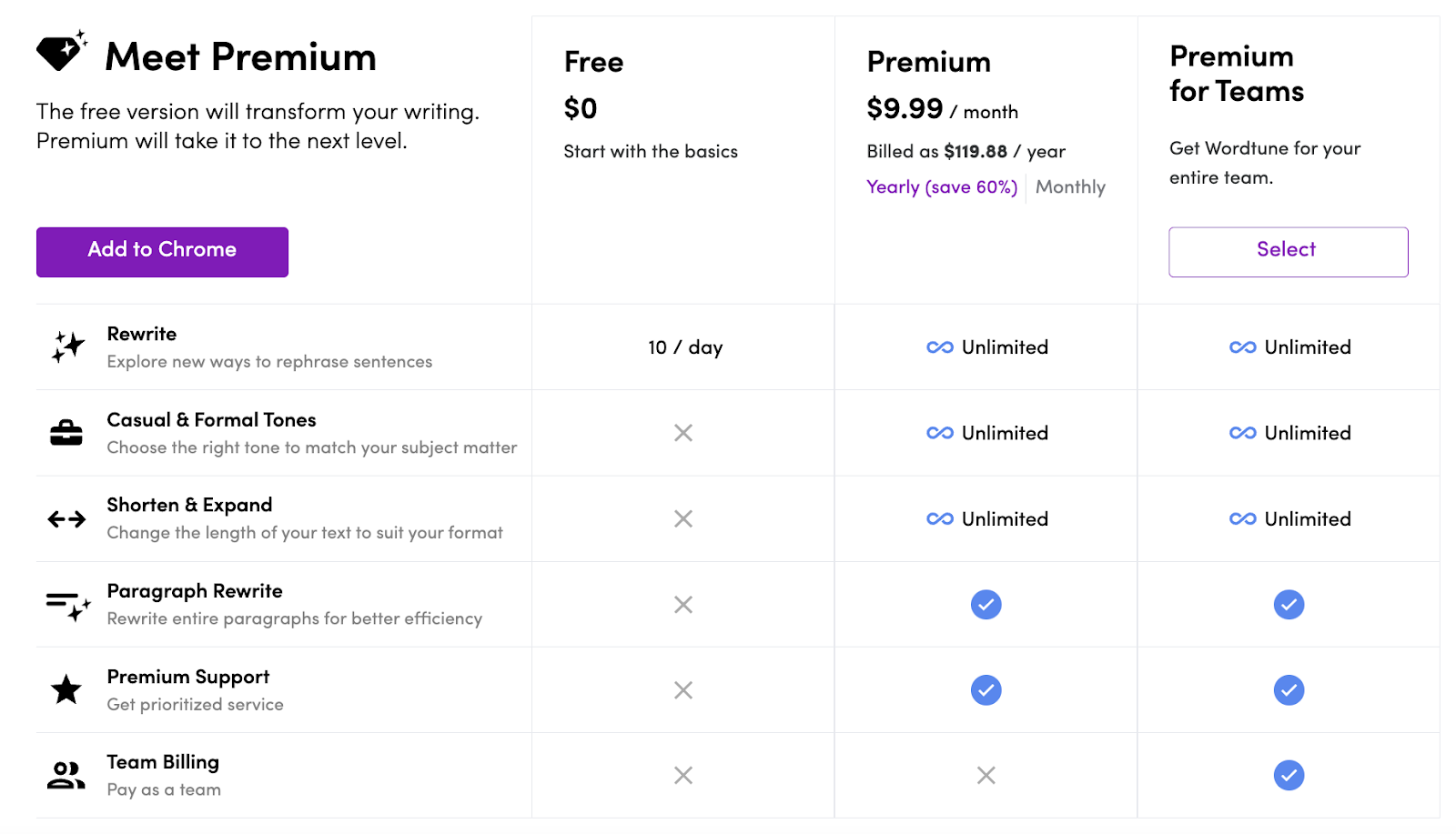Screen dimensions: 1456x834
Task: Click the Rewrite sparkle stars icon
Action: coord(67,347)
